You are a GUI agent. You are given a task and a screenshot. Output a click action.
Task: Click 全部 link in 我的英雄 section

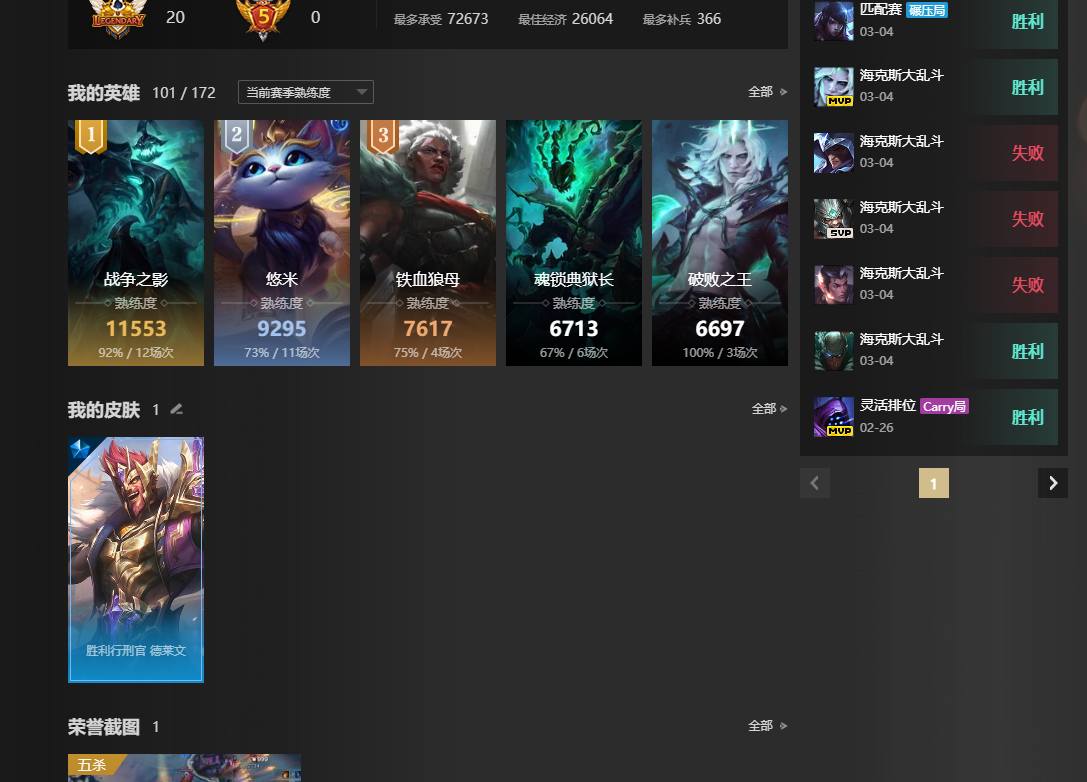pos(767,92)
